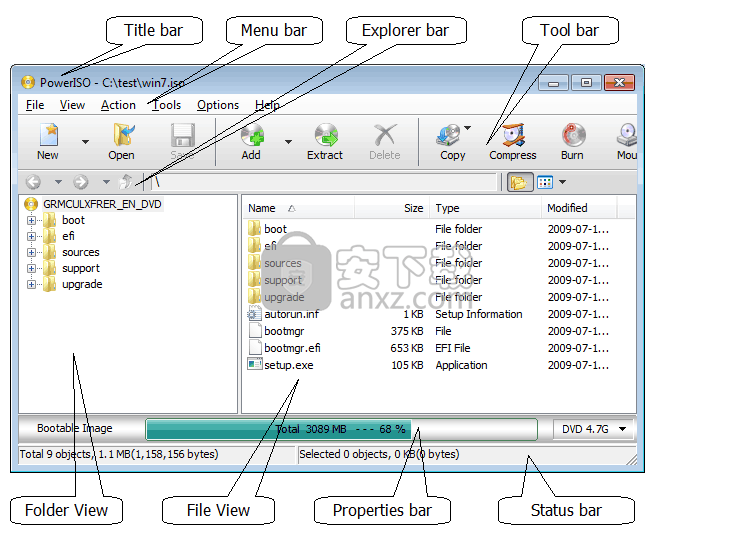Click the Copy disc toolbar icon

(x=448, y=135)
